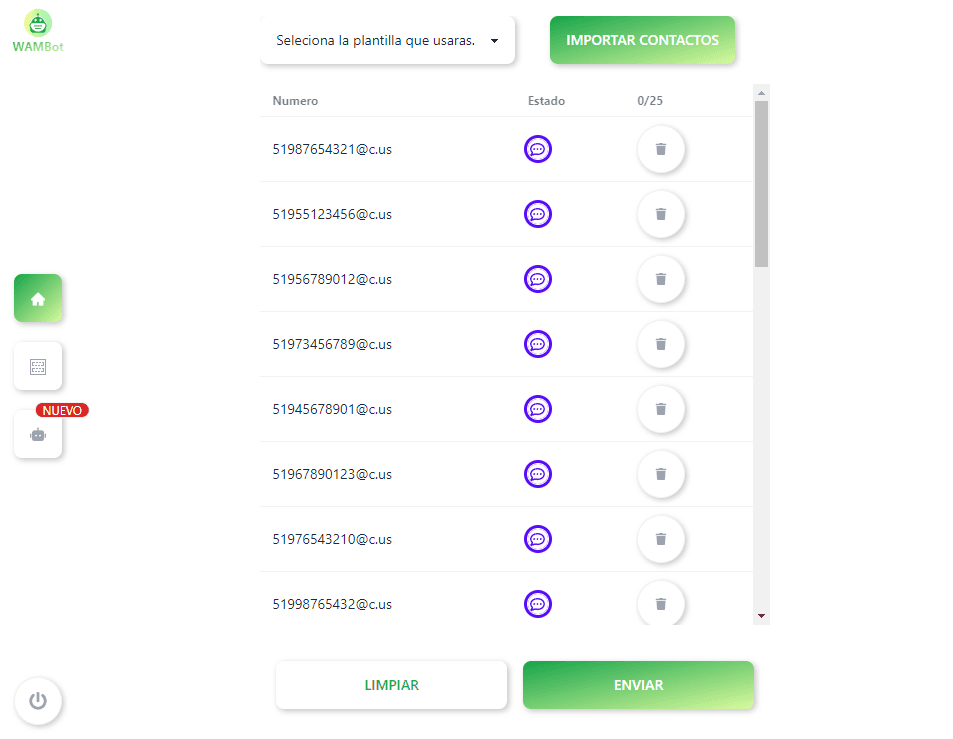The height and width of the screenshot is (739, 953).
Task: Click the IMPORTAR CONTACTOS button
Action: pyautogui.click(x=642, y=40)
